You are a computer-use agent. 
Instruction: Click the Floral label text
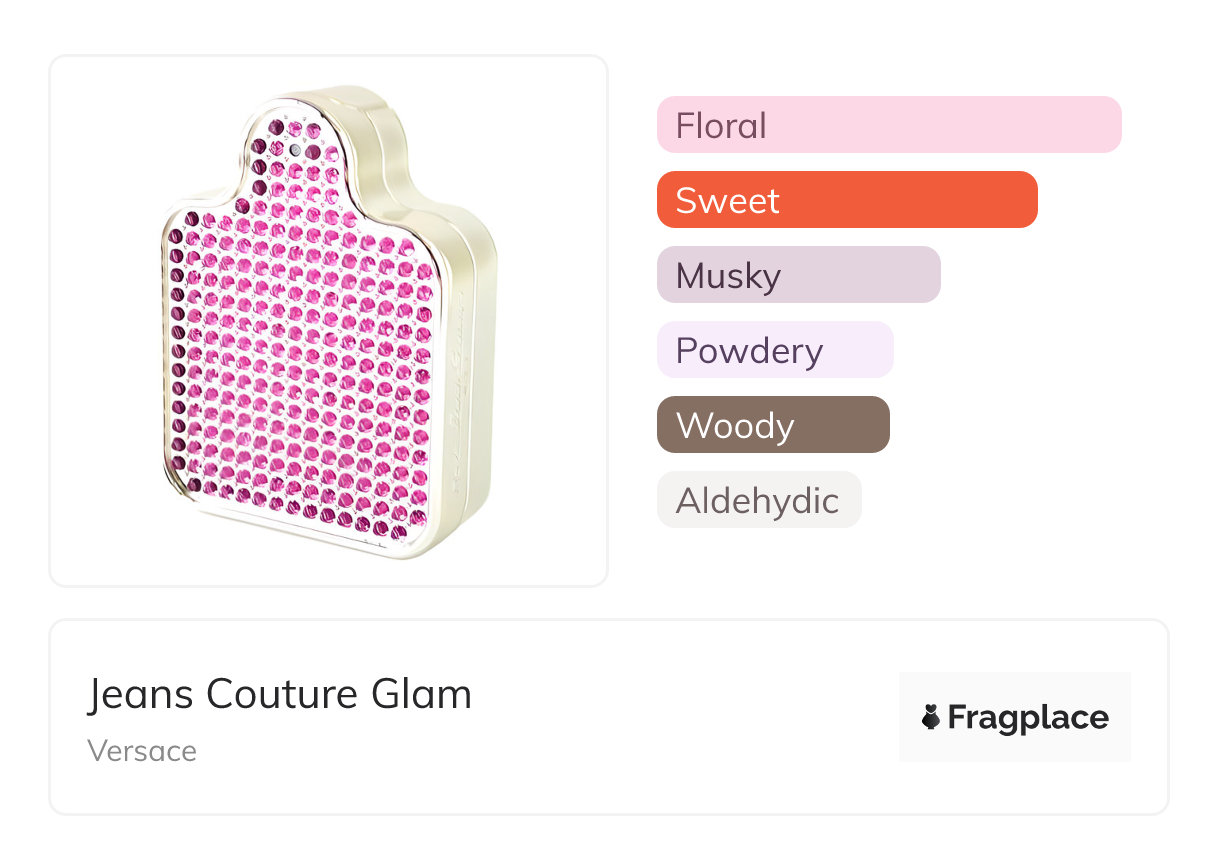[721, 125]
